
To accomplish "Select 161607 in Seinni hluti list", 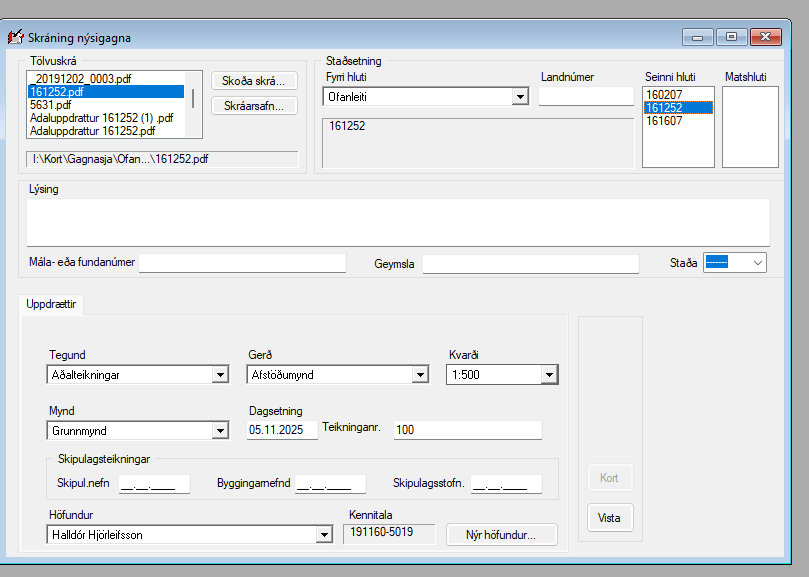I will click(x=663, y=121).
